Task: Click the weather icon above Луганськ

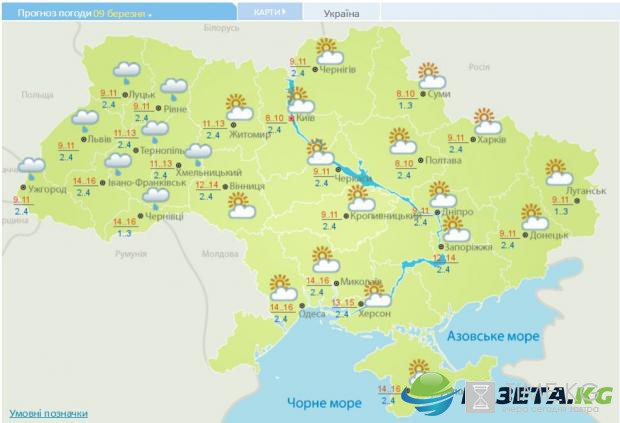Action: pos(558,173)
